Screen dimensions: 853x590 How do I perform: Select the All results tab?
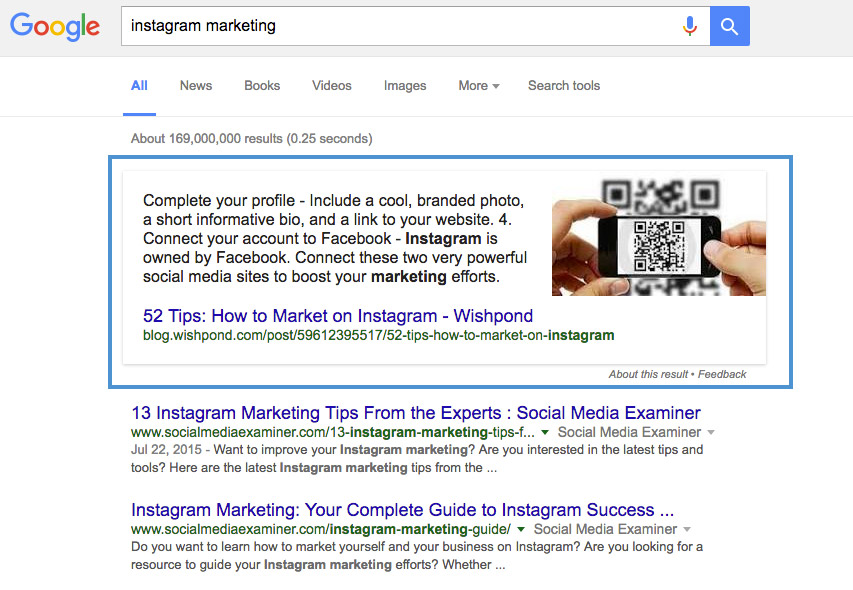click(x=139, y=85)
